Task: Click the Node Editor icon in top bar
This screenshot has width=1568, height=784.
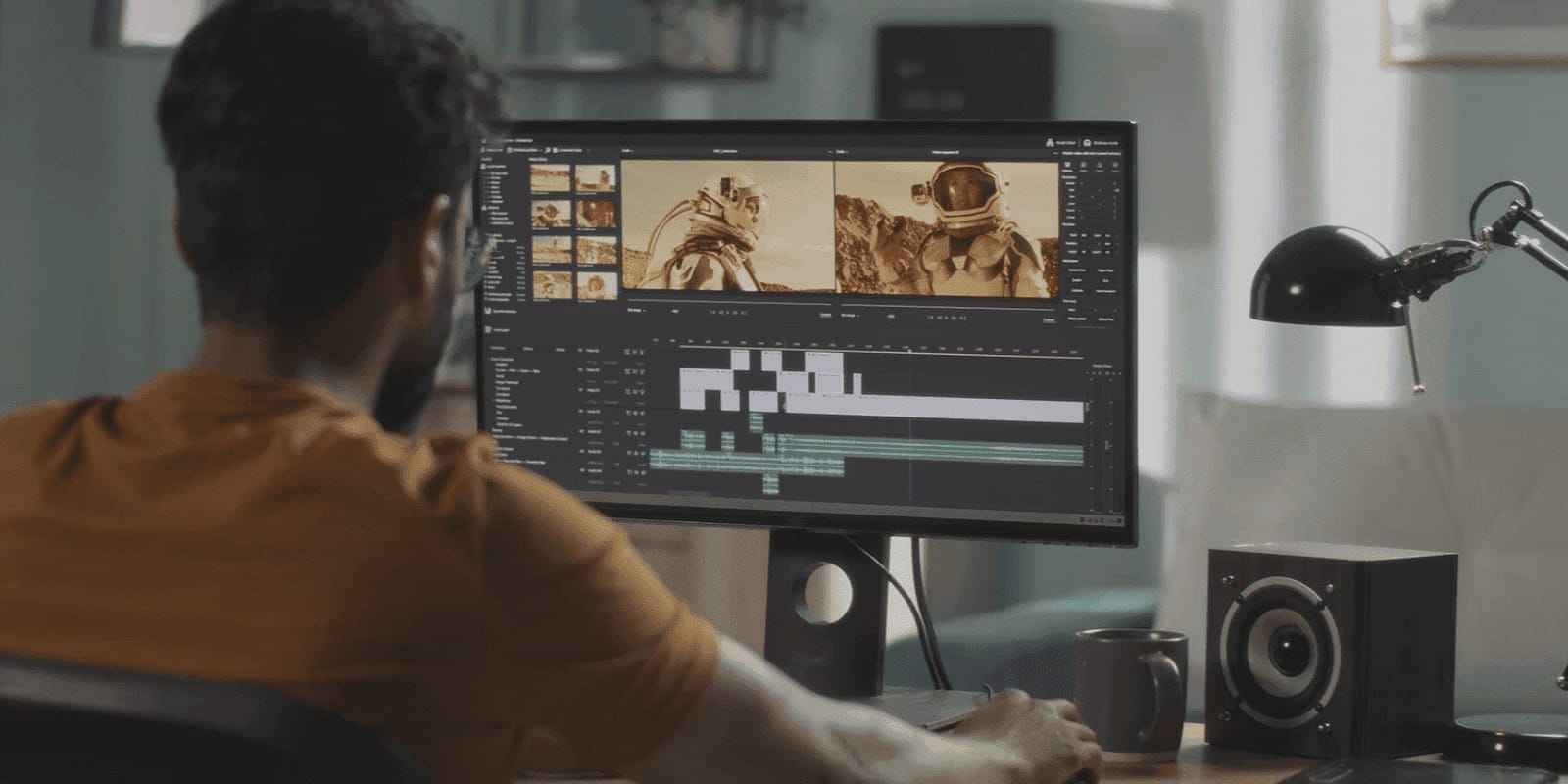Action: click(x=1051, y=142)
